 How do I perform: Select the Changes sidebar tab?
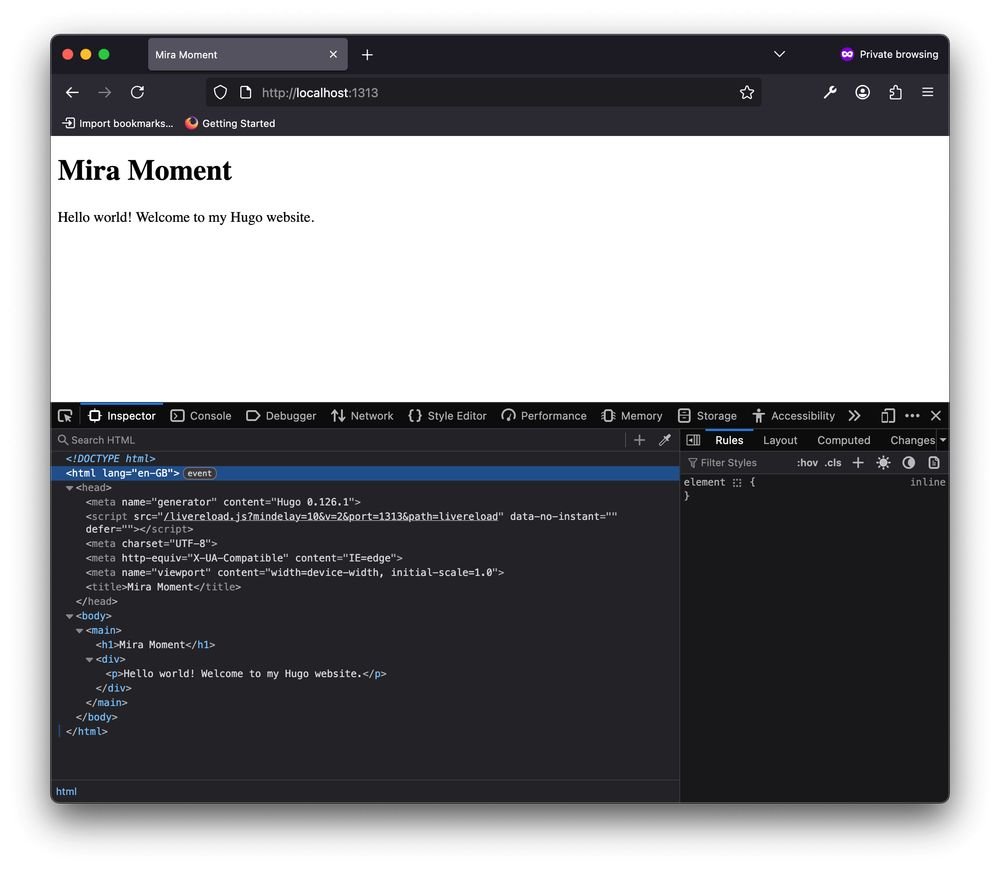pos(912,440)
